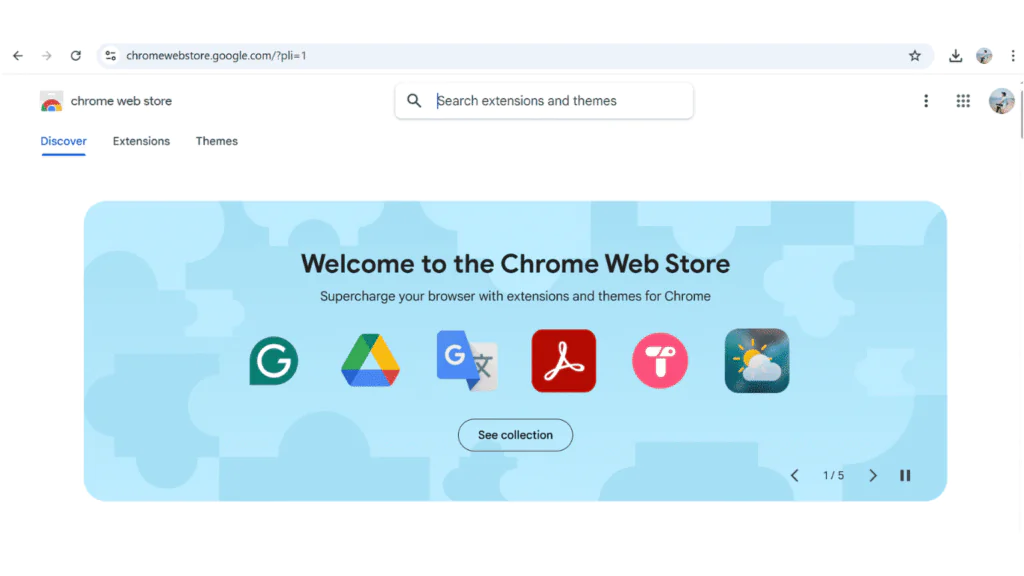Click the Supercharge your browser subtitle text
Viewport: 1024px width, 576px height.
pyautogui.click(x=515, y=296)
